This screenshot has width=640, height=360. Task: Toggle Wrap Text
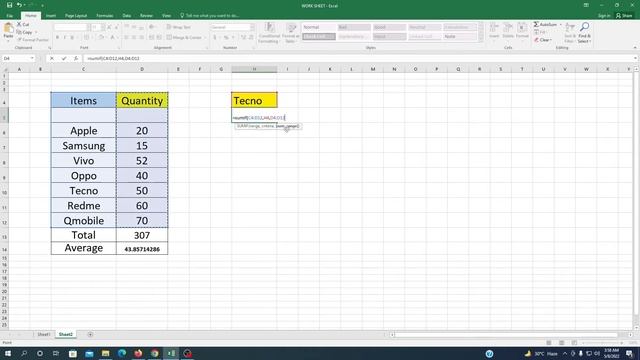[179, 27]
